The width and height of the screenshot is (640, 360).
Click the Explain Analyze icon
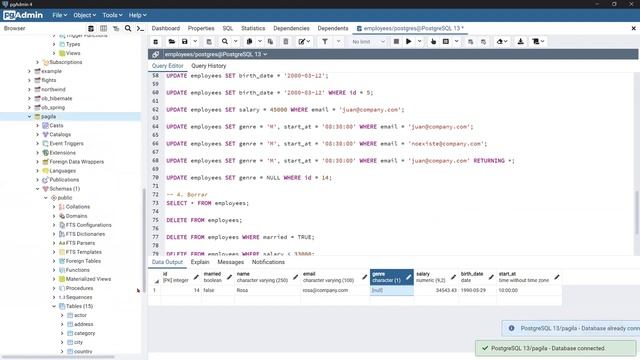[446, 42]
